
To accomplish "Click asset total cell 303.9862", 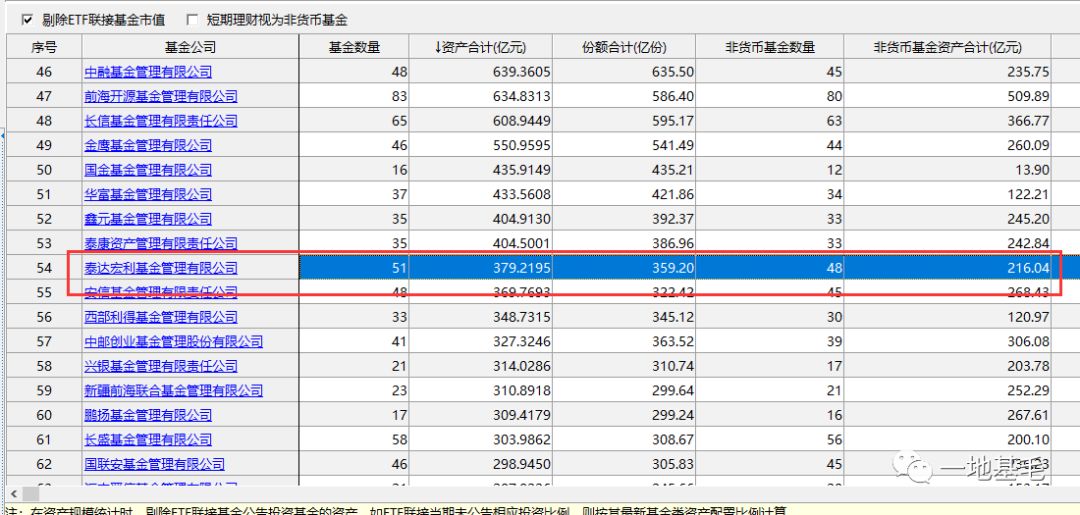I will [481, 439].
